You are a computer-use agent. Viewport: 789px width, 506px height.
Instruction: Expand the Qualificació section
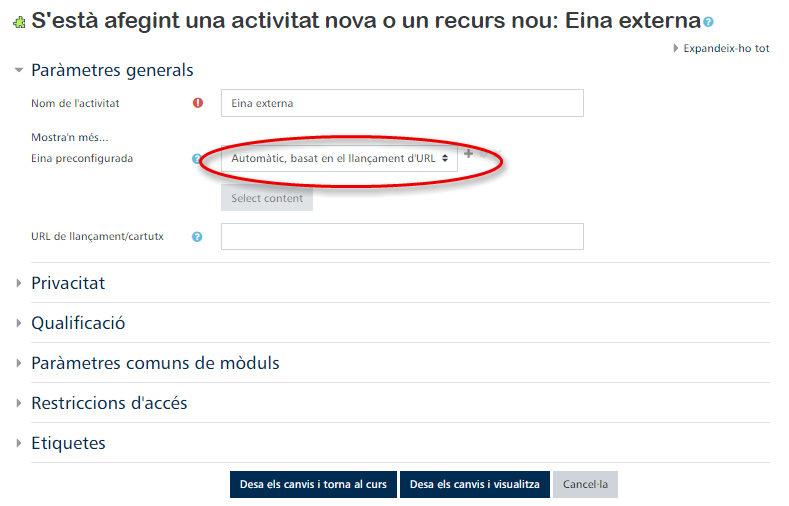(x=78, y=323)
